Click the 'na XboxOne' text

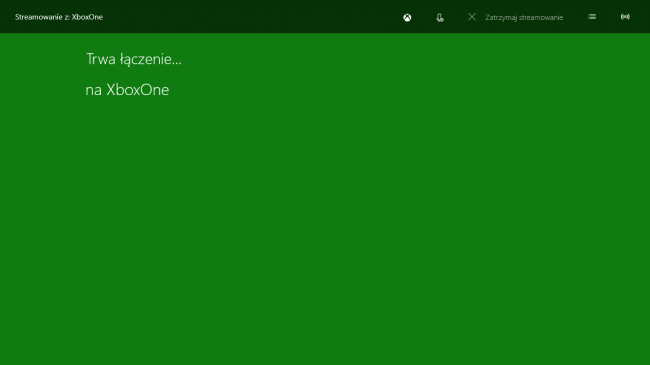pos(127,90)
